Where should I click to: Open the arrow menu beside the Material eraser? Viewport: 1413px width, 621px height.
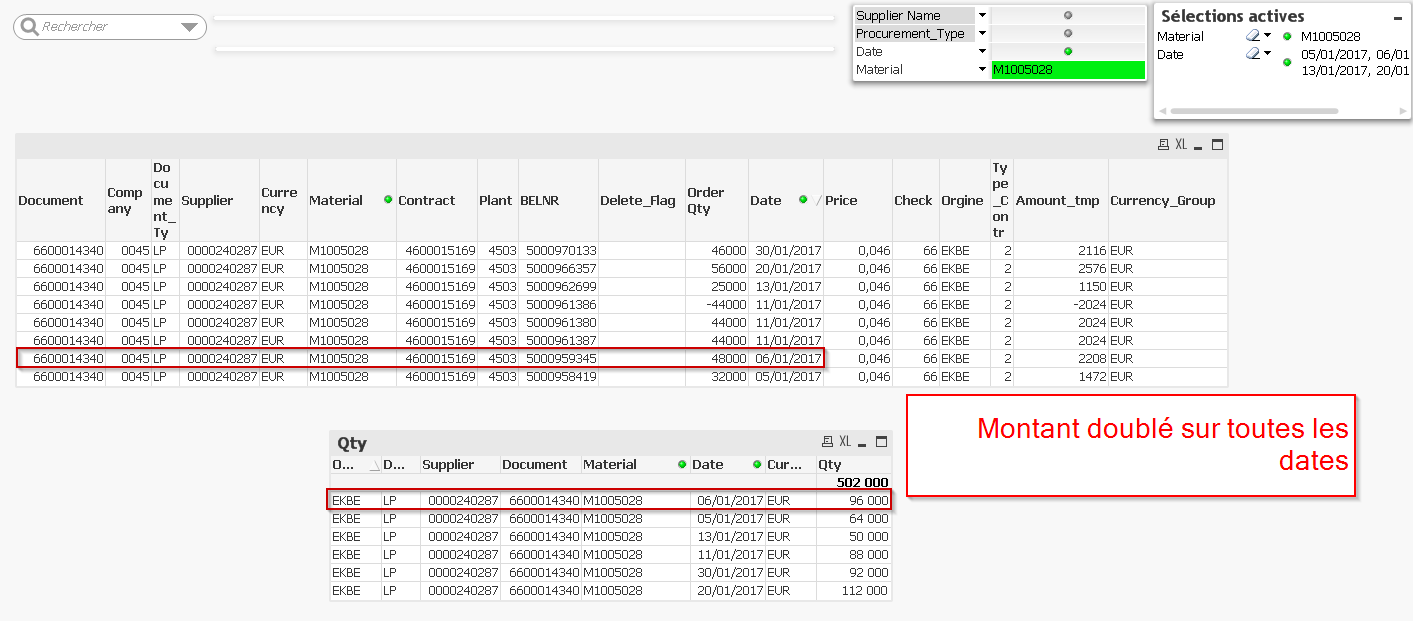1267,36
